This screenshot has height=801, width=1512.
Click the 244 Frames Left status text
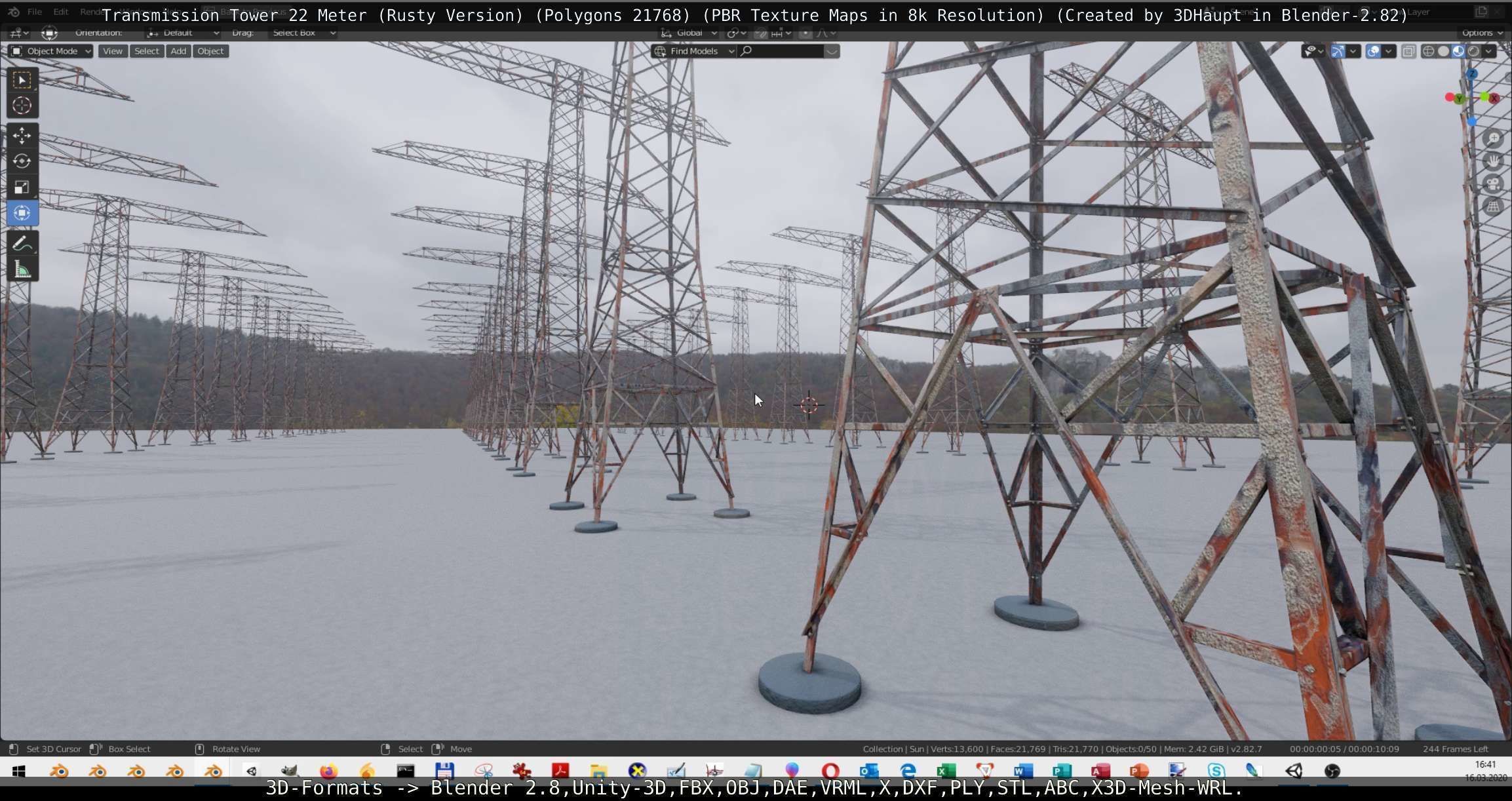(x=1456, y=749)
